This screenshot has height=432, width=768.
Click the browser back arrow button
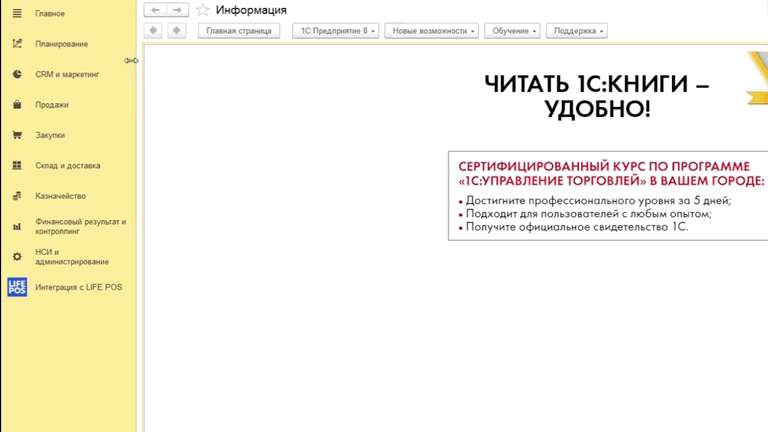click(x=153, y=31)
